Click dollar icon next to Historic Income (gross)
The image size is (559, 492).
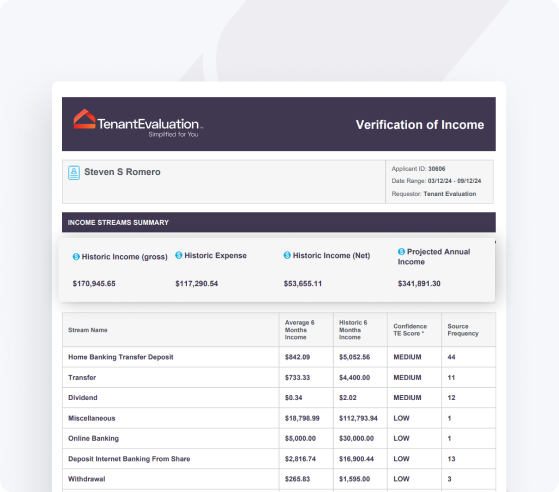click(76, 257)
